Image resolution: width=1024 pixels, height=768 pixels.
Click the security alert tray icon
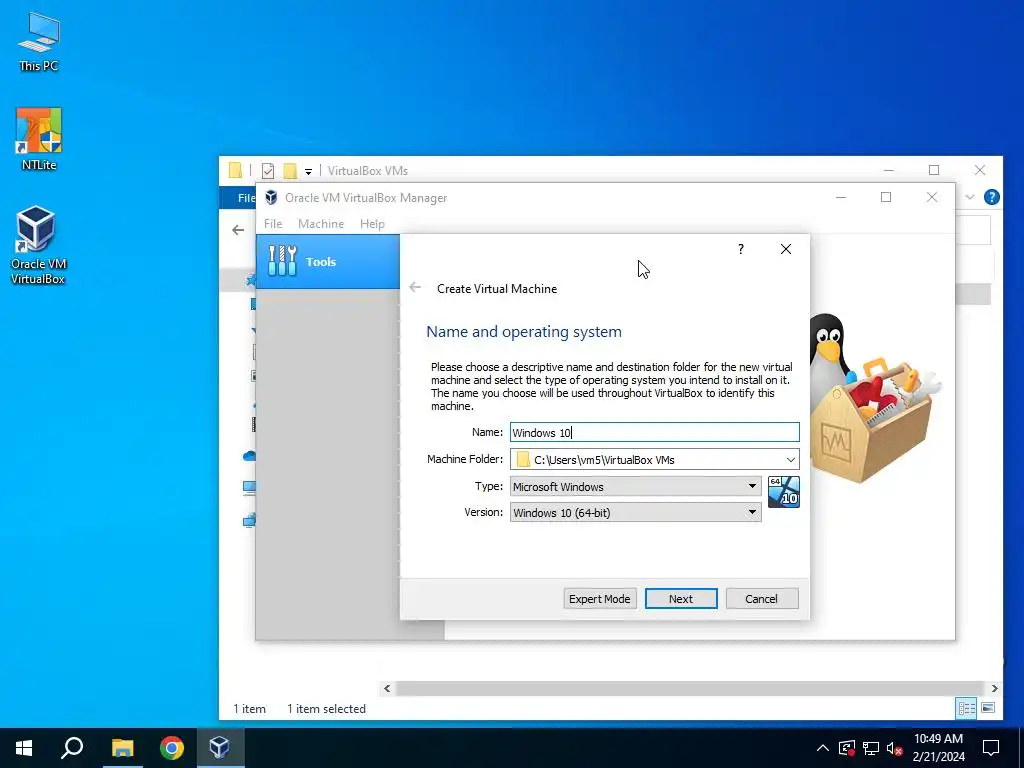click(x=846, y=748)
